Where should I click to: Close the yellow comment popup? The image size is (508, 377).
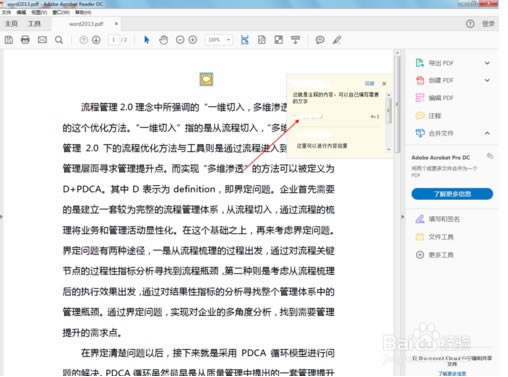[384, 84]
